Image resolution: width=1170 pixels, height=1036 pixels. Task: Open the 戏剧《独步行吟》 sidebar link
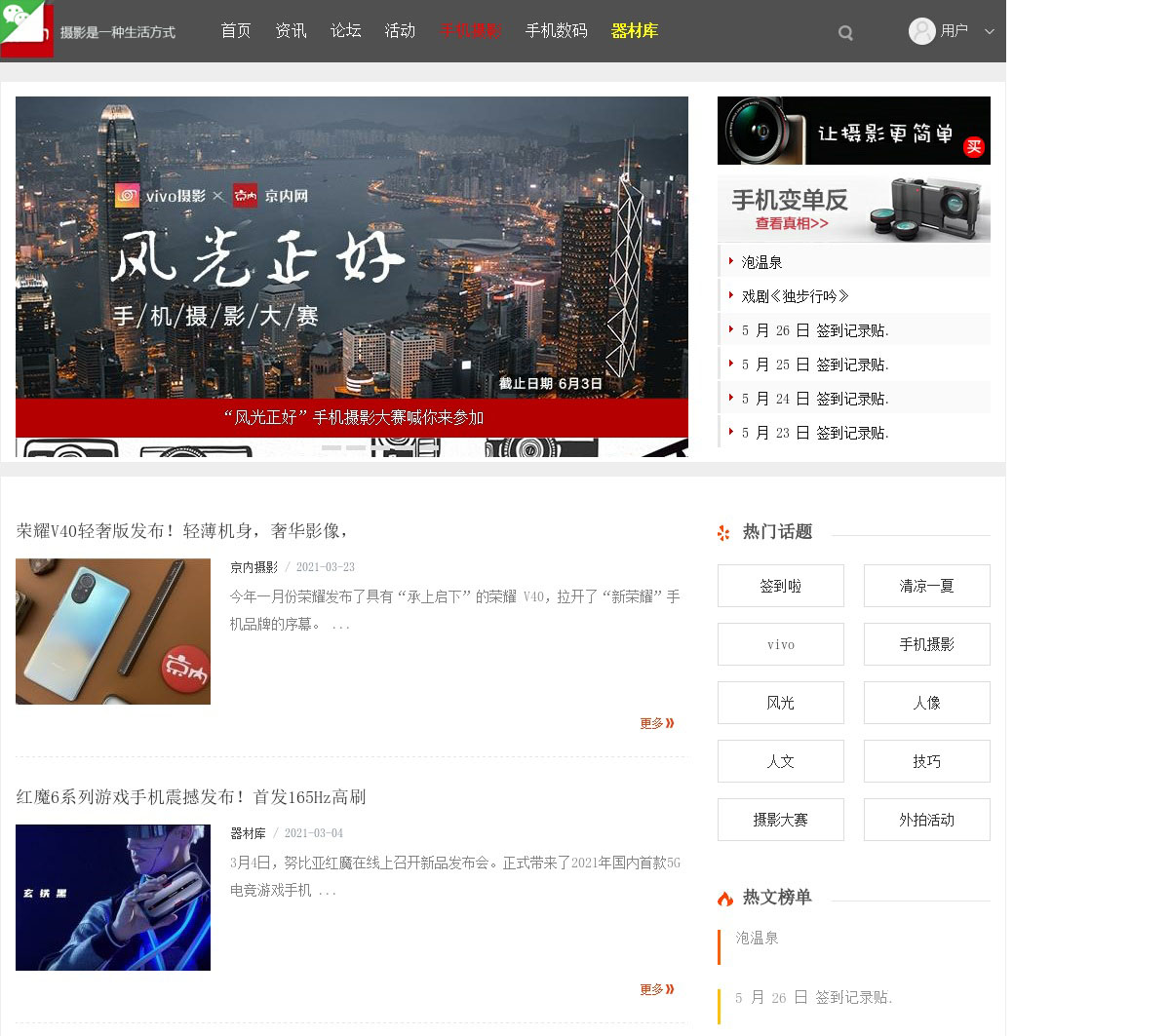[x=795, y=296]
